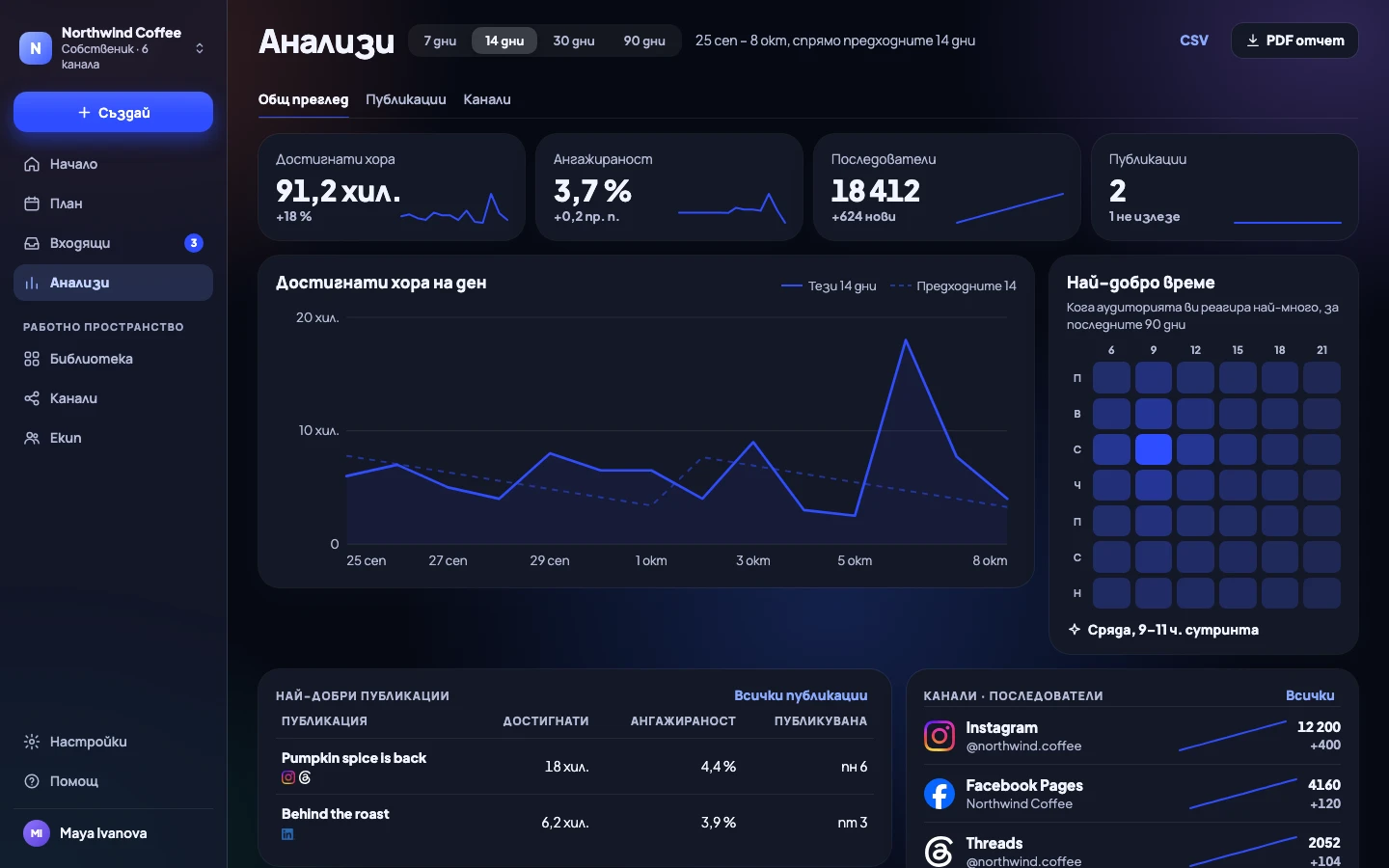
Task: Select the 14 дни range option
Action: coord(504,41)
